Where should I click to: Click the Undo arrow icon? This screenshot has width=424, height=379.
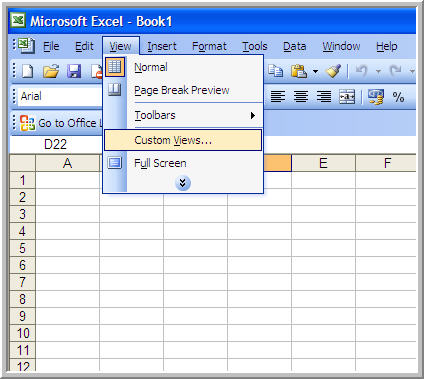point(362,71)
